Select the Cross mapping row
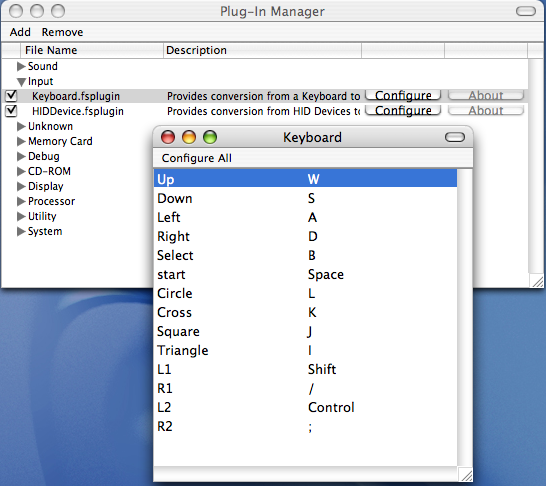This screenshot has width=546, height=486. tap(305, 312)
